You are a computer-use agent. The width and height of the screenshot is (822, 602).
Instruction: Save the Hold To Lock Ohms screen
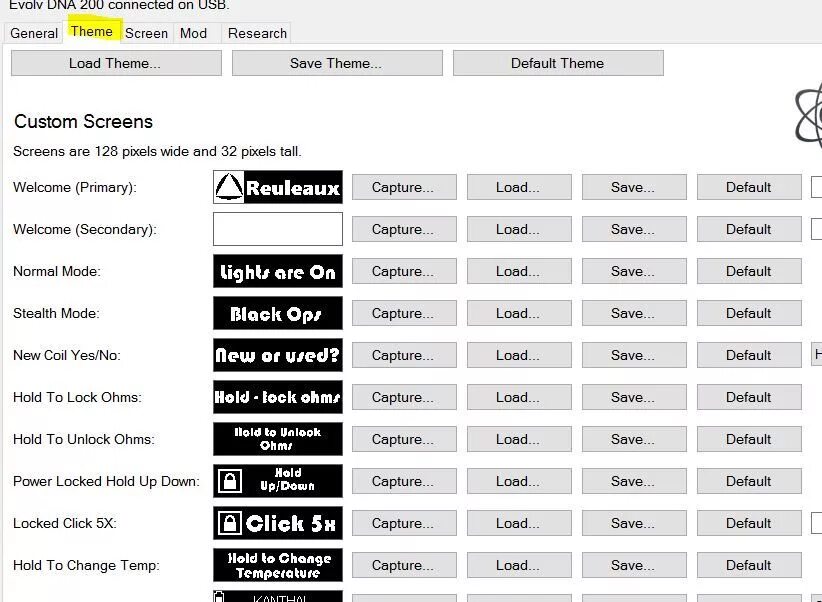(x=634, y=397)
